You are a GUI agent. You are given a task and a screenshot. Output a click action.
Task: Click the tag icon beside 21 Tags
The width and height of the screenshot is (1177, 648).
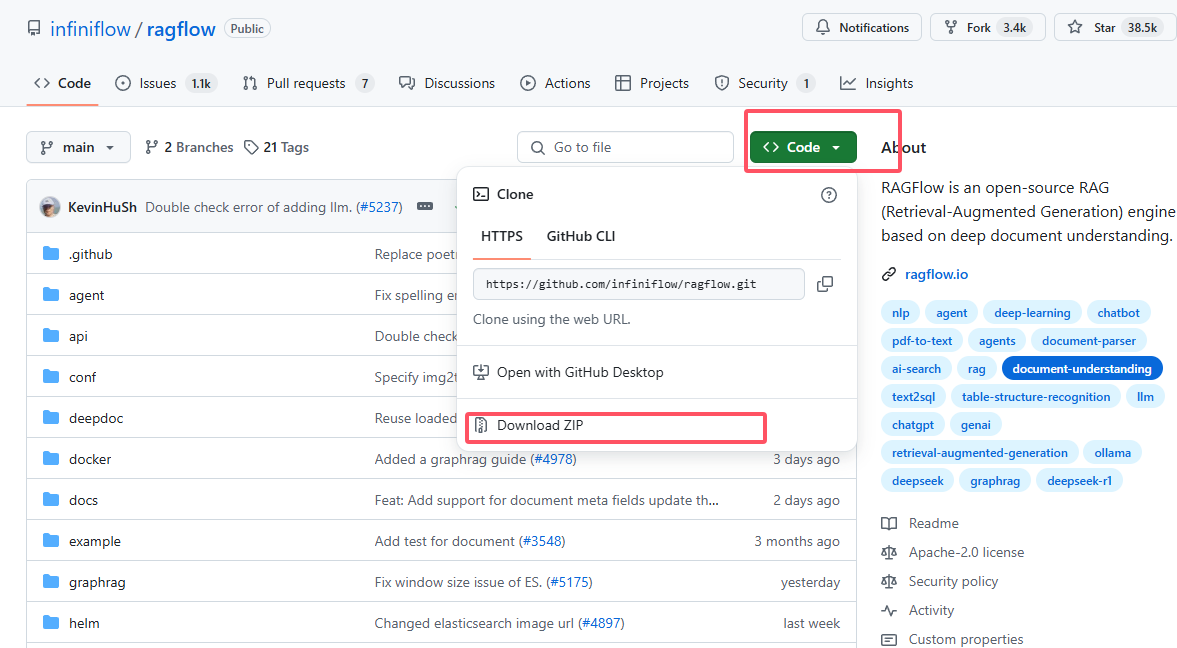click(x=251, y=147)
